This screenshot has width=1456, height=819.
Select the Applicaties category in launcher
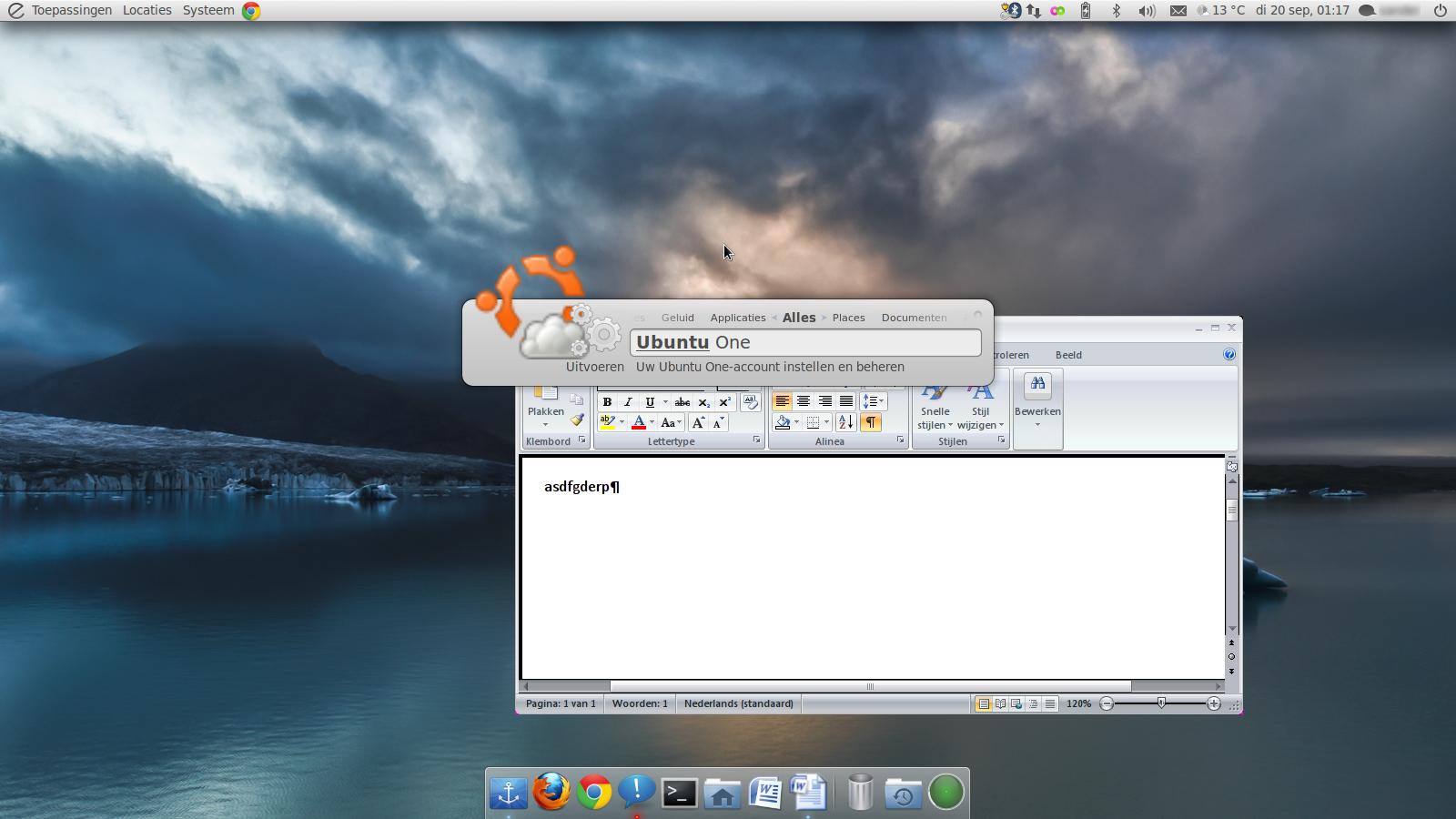coord(738,318)
